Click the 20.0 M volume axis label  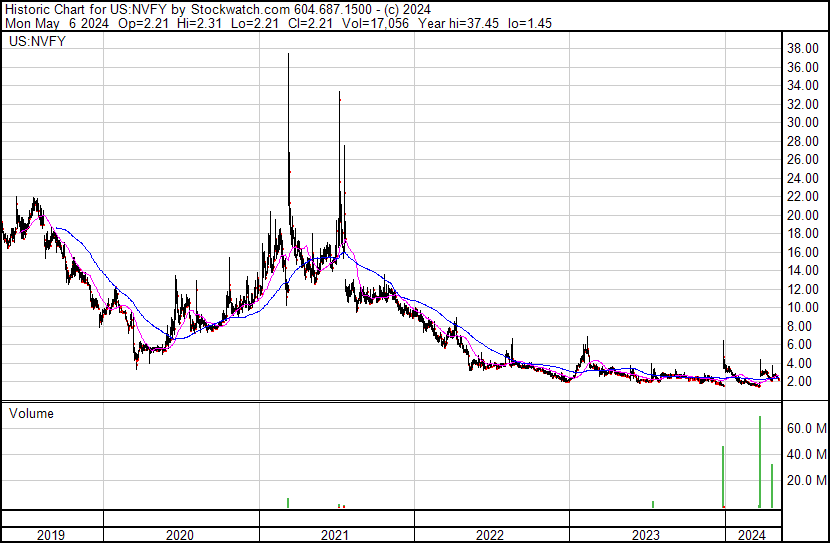[805, 480]
